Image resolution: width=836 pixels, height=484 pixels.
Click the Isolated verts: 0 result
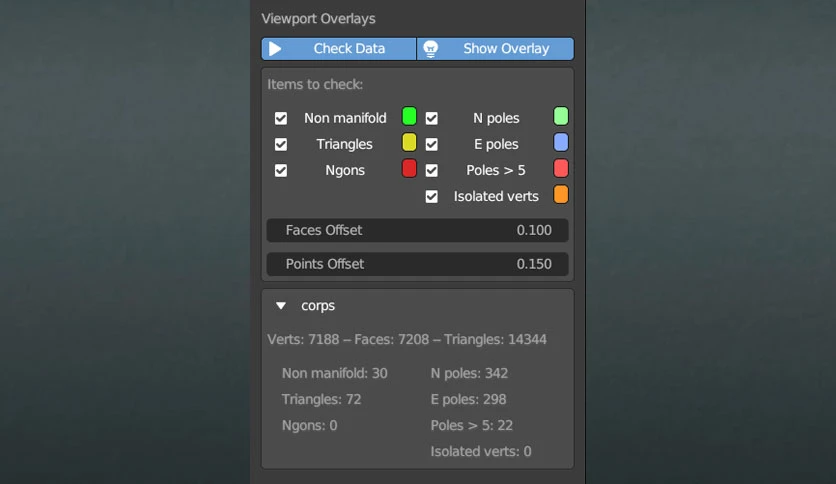(x=481, y=451)
